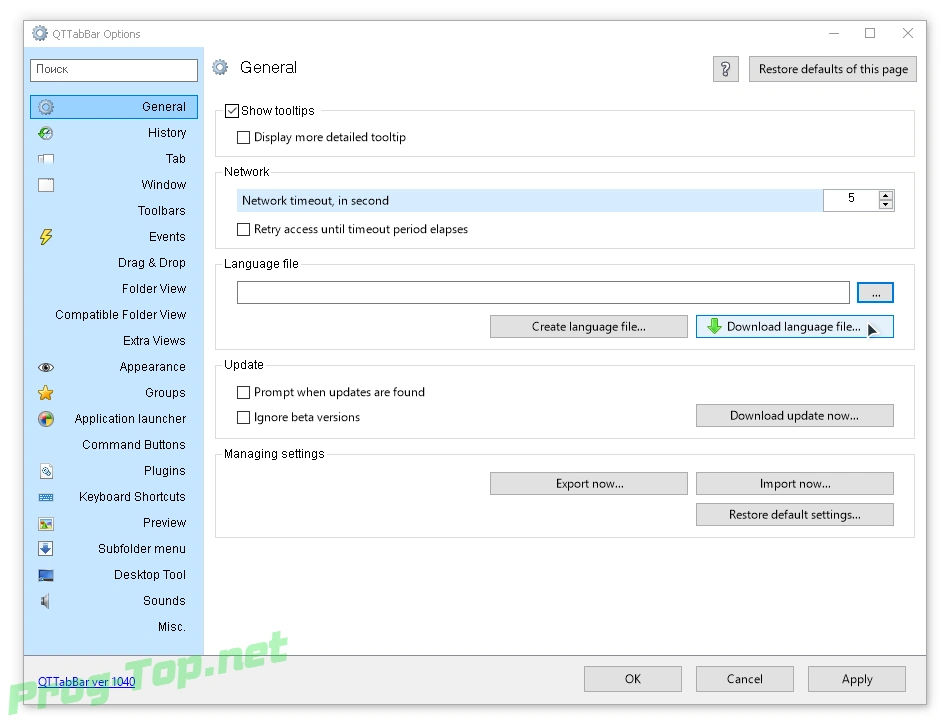This screenshot has width=950, height=725.
Task: Click Download language file button
Action: pos(794,327)
